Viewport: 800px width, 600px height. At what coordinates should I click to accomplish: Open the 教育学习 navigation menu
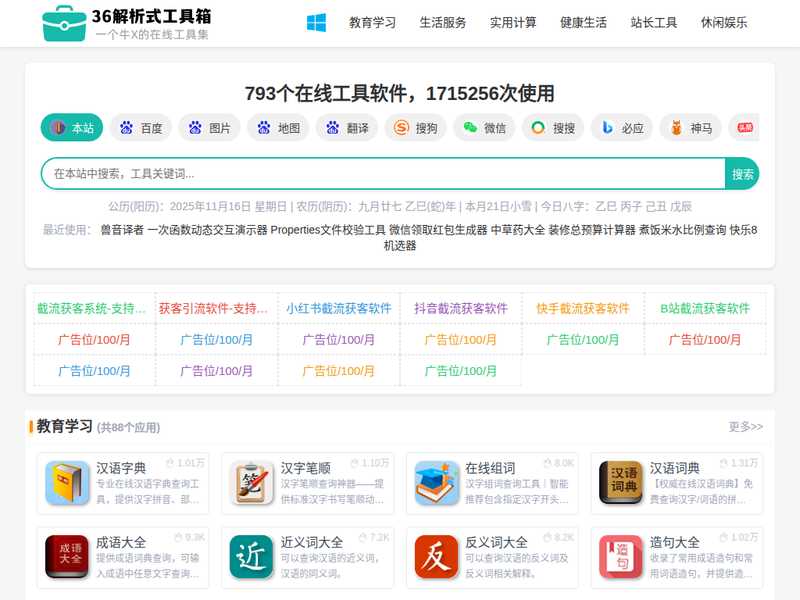pyautogui.click(x=372, y=22)
